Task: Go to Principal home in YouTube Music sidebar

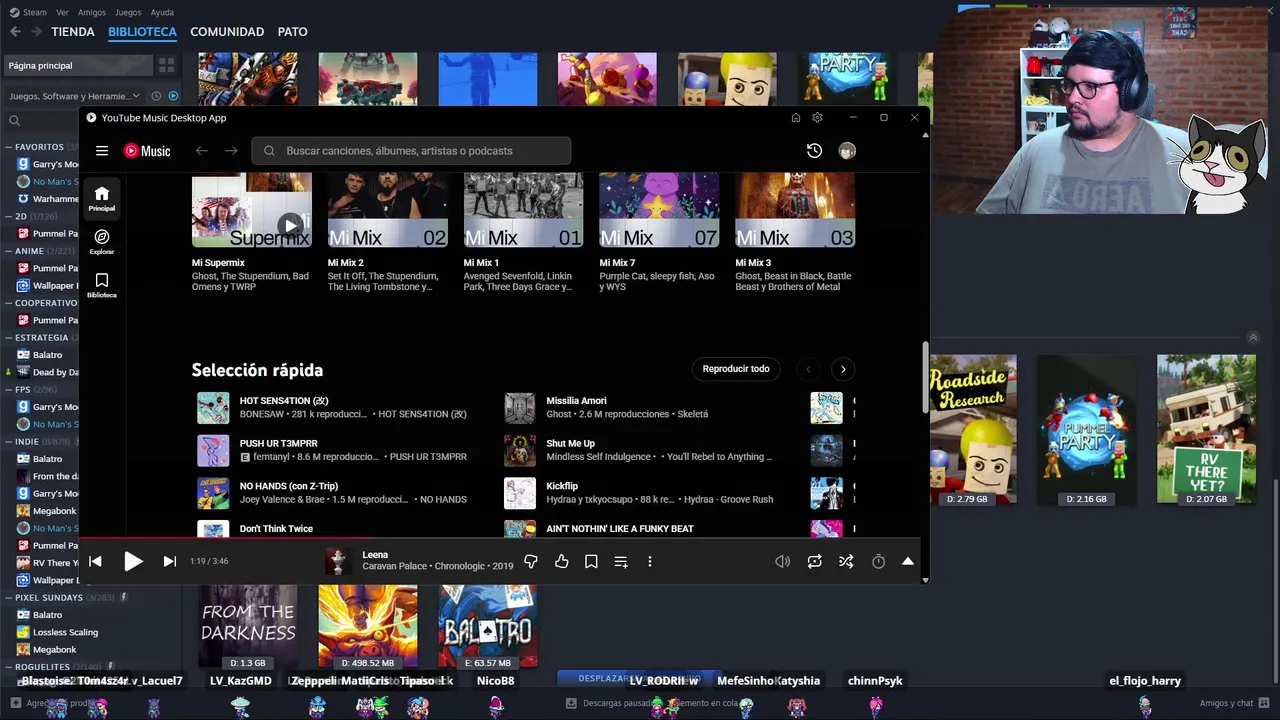Action: (101, 198)
